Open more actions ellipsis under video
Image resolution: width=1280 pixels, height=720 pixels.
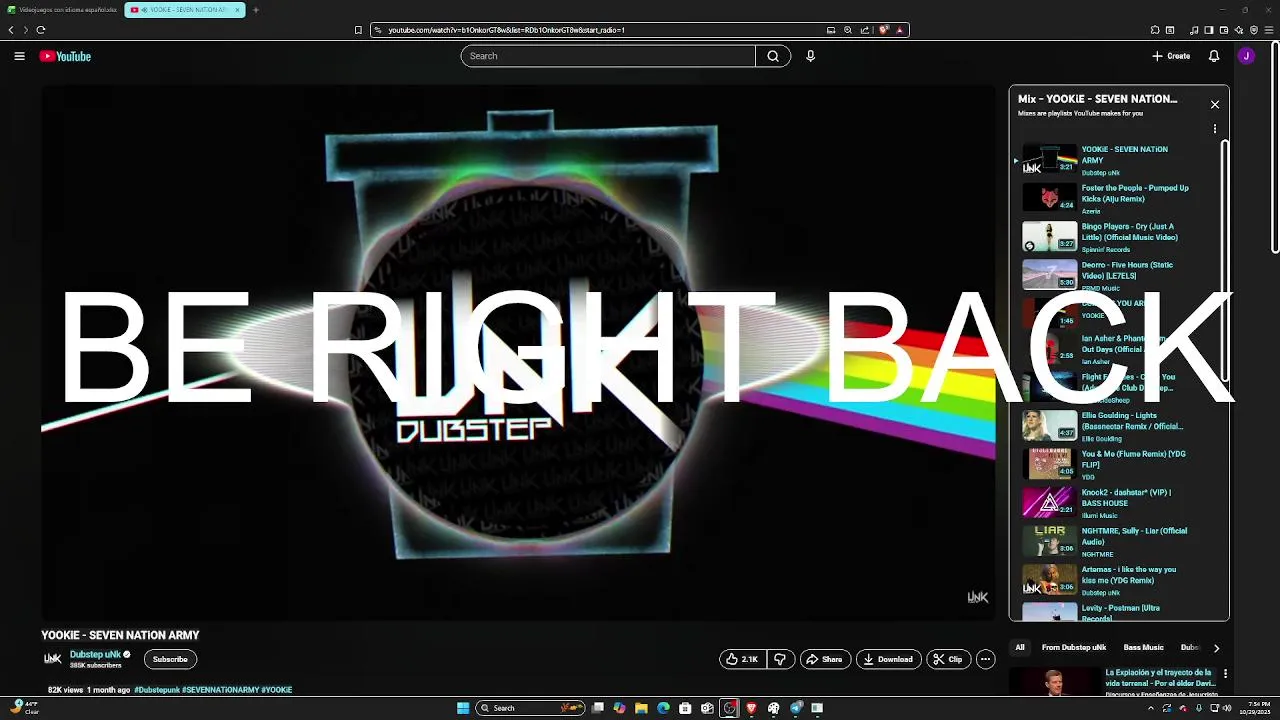click(985, 659)
